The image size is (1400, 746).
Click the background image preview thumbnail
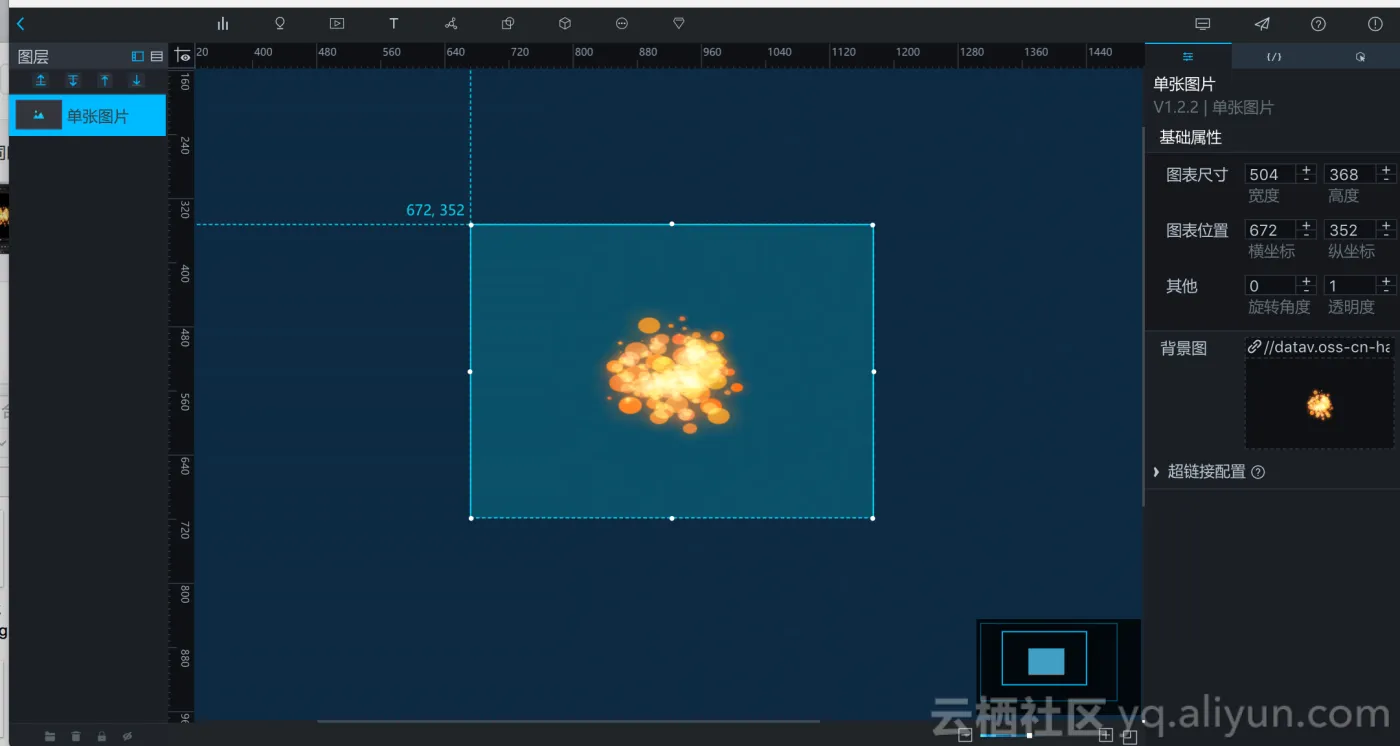coord(1320,404)
